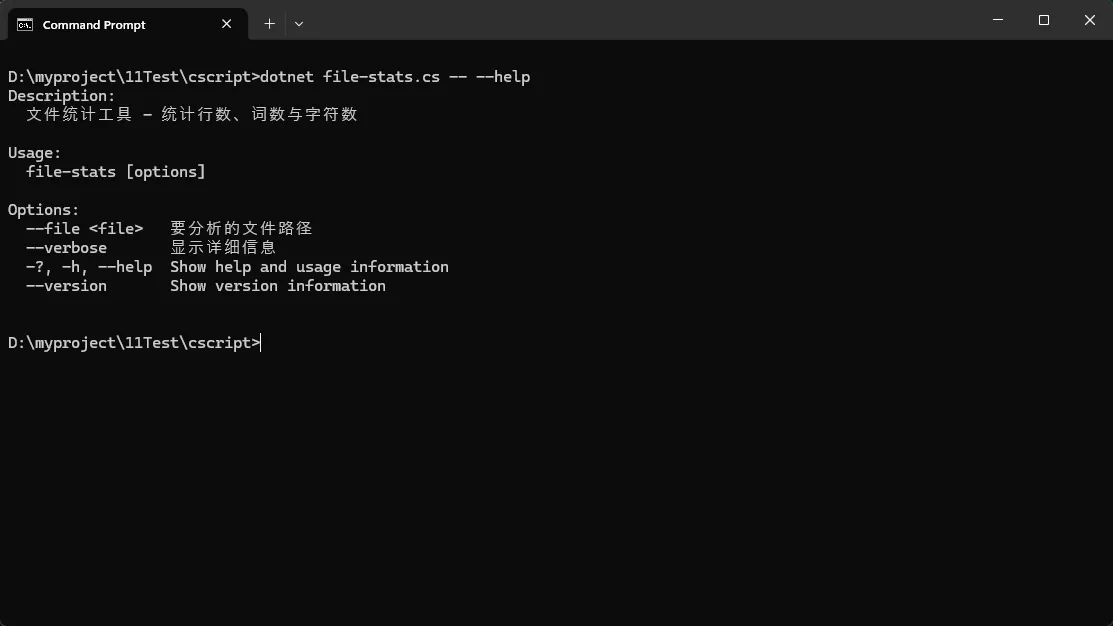Click the '--verbose' option text
The height and width of the screenshot is (626, 1113).
(67, 248)
